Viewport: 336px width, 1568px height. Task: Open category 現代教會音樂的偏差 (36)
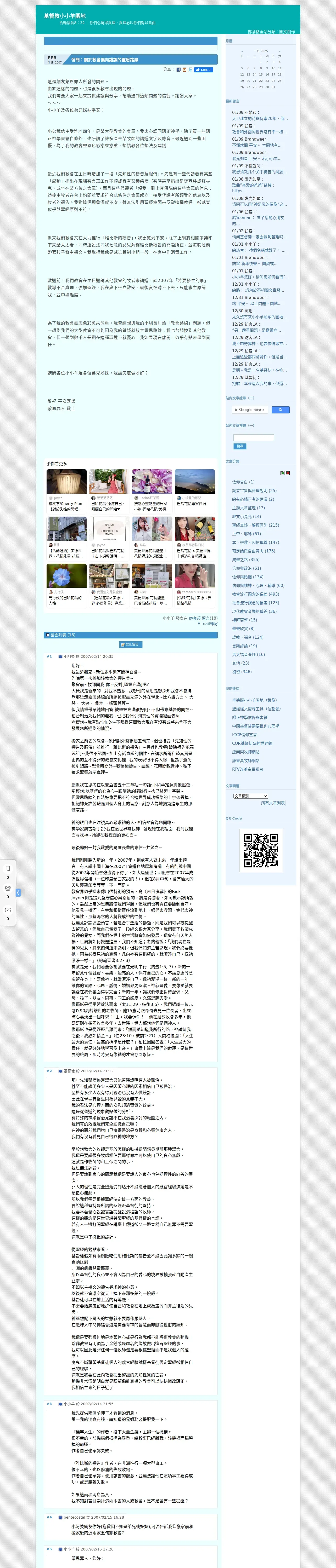254,611
